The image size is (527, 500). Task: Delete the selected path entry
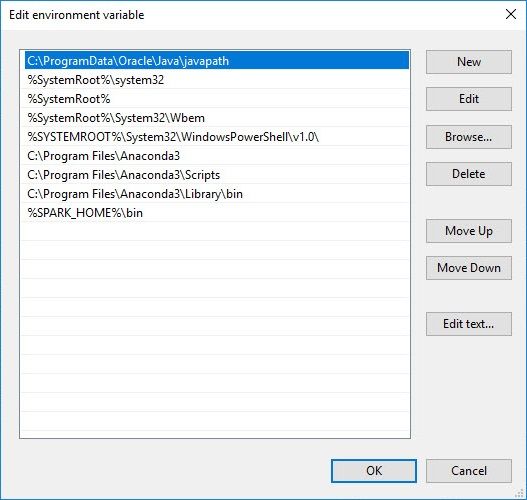469,174
